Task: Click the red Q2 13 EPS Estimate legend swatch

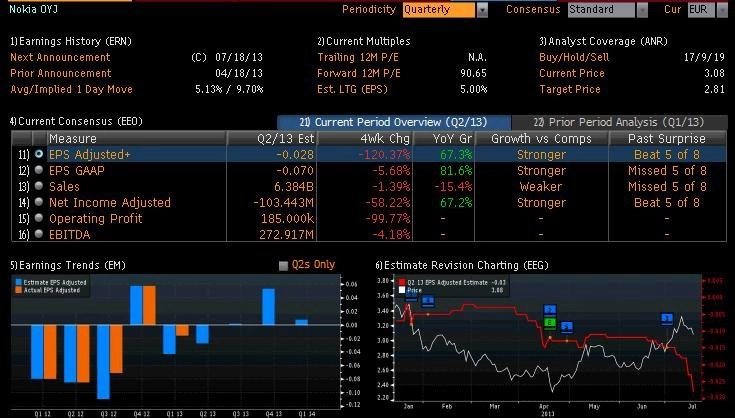Action: pos(402,283)
